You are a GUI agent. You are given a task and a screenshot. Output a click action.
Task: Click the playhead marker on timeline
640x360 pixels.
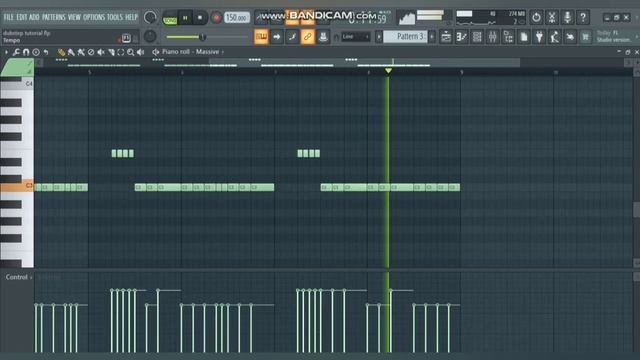388,71
